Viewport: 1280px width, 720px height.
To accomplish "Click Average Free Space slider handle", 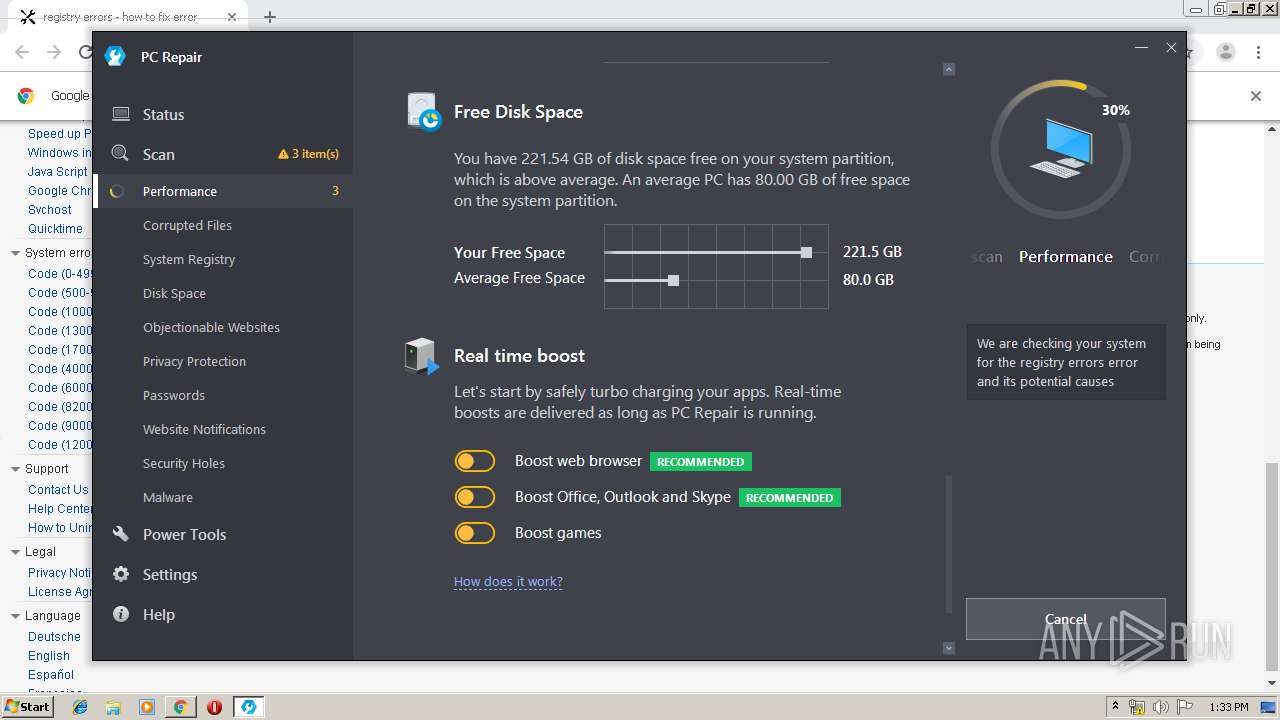I will (x=673, y=280).
